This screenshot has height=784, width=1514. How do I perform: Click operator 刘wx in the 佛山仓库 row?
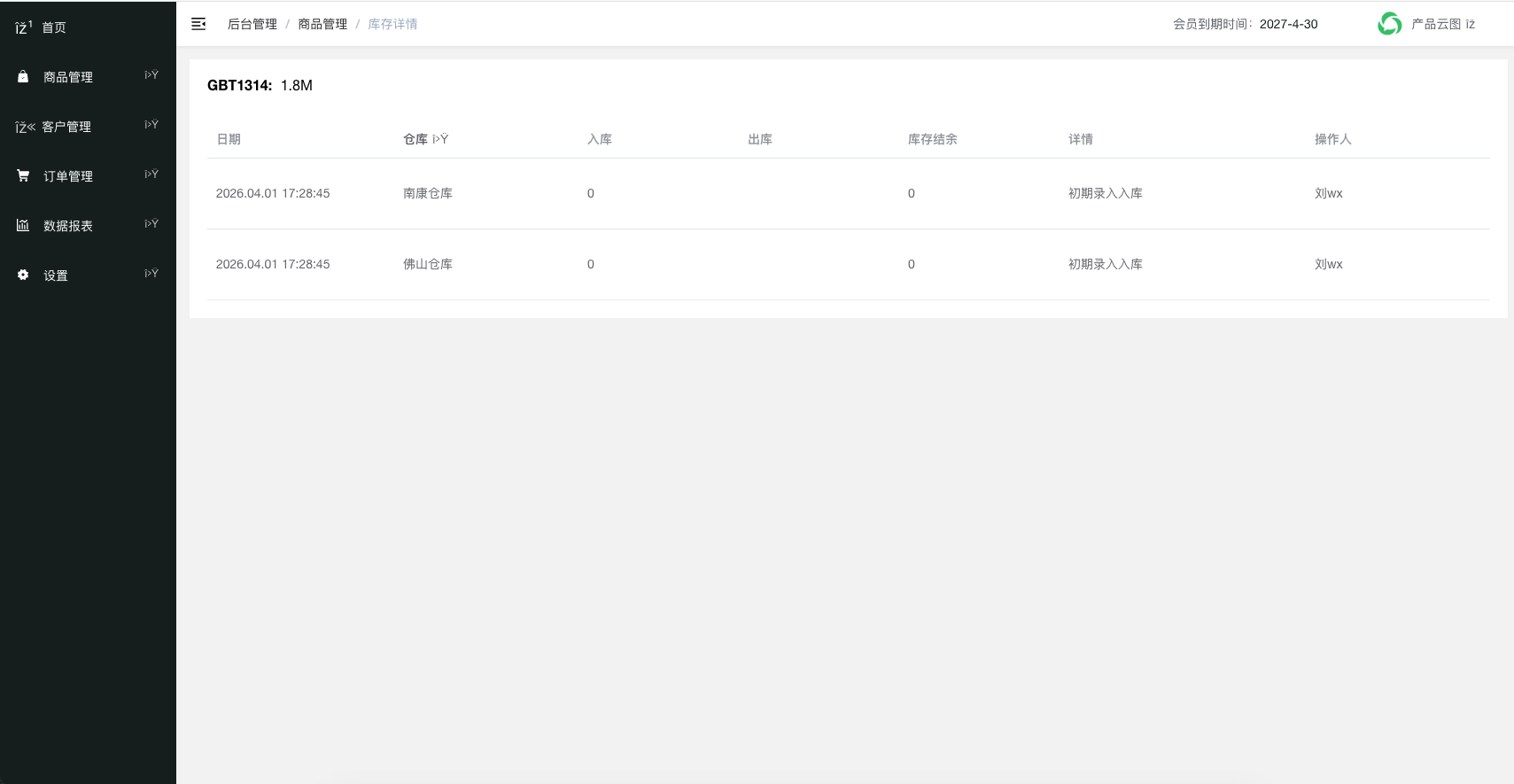pyautogui.click(x=1329, y=264)
